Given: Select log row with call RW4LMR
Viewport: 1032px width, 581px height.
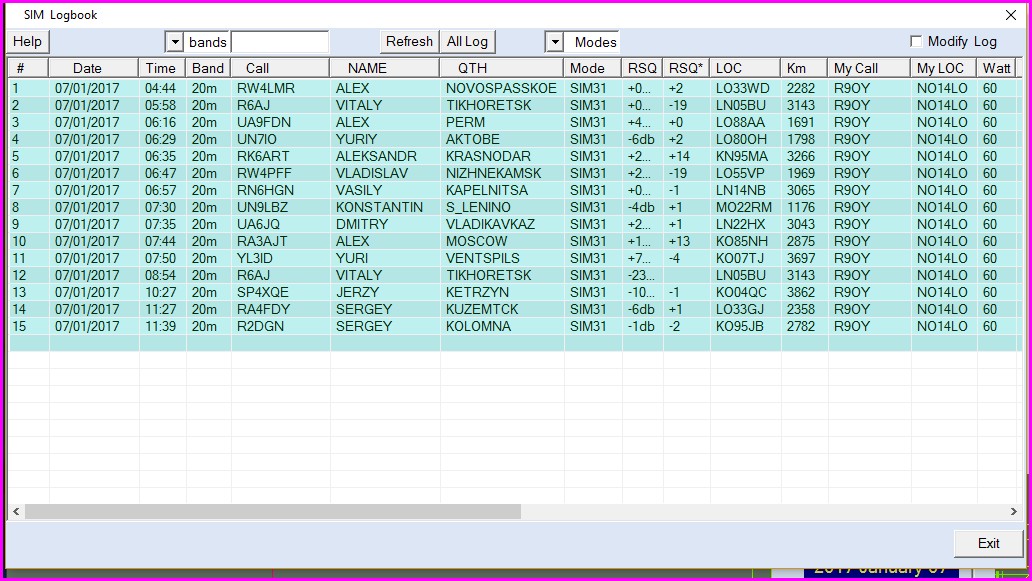Looking at the screenshot, I should click(265, 88).
